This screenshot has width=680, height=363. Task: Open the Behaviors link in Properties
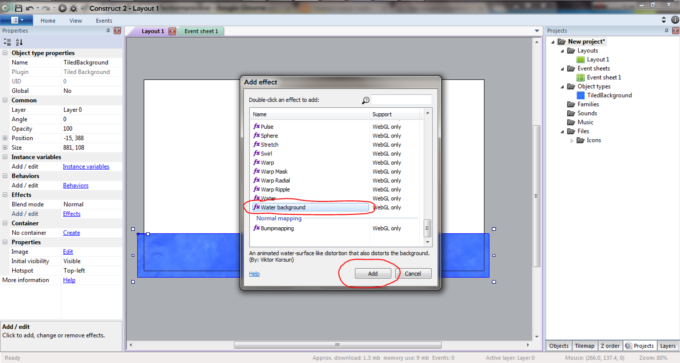[x=75, y=186]
